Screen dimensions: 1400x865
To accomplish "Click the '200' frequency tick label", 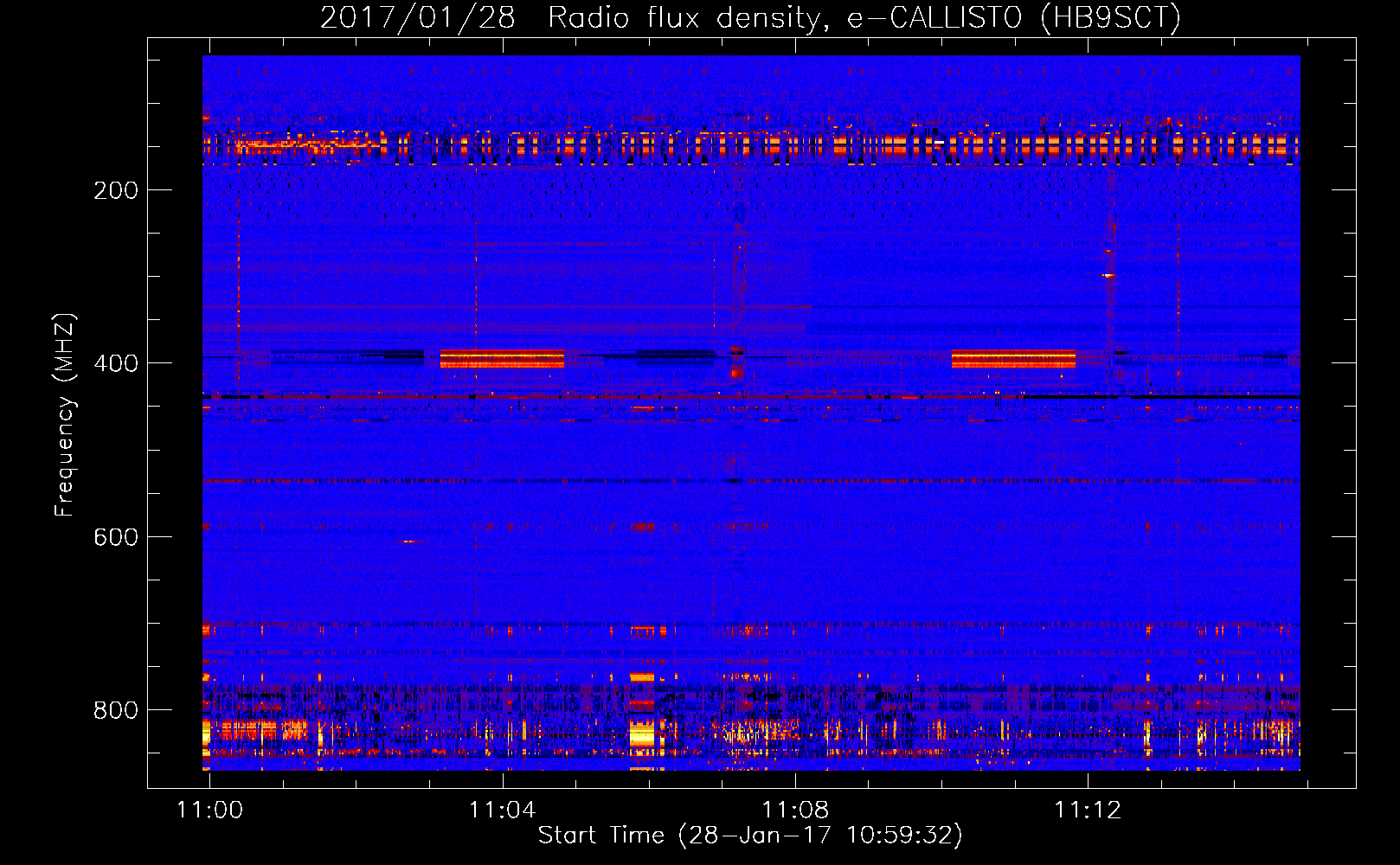I will coord(116,190).
